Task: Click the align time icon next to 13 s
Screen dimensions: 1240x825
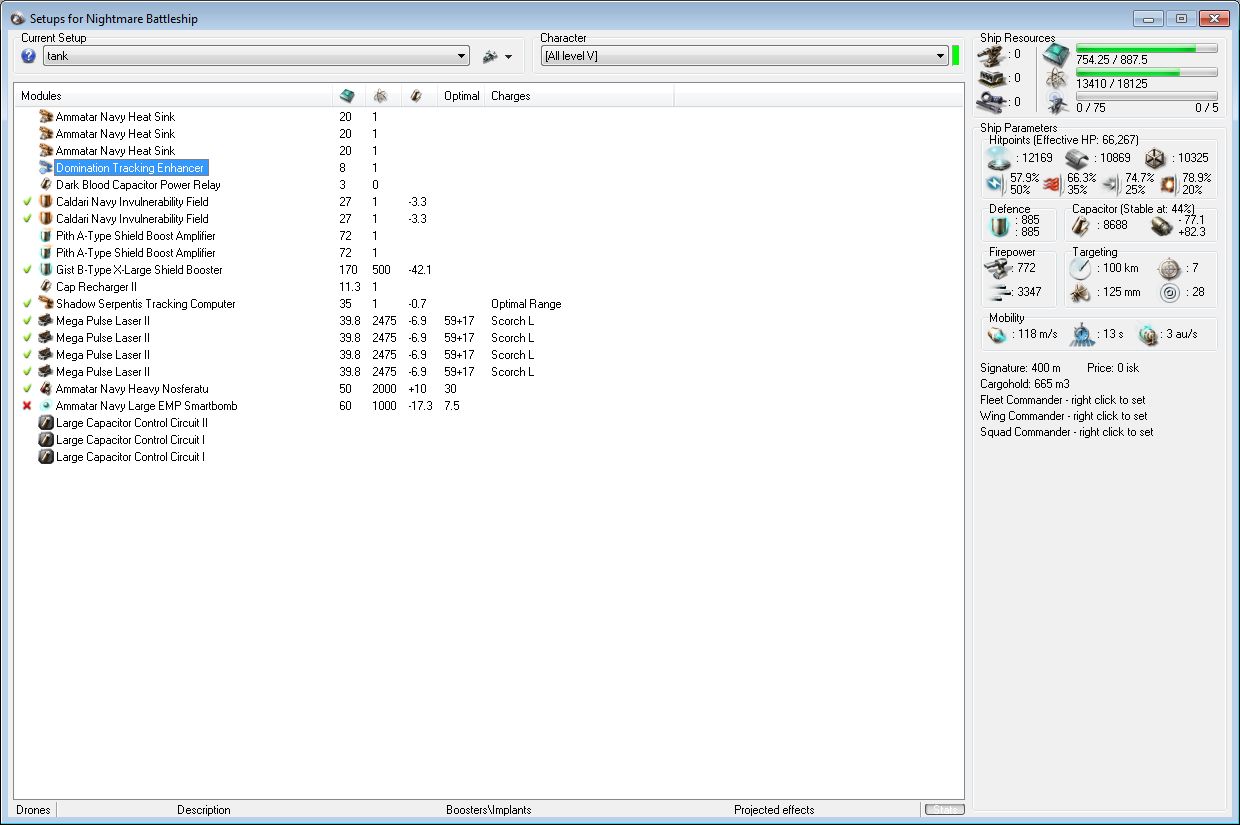Action: pos(1080,335)
